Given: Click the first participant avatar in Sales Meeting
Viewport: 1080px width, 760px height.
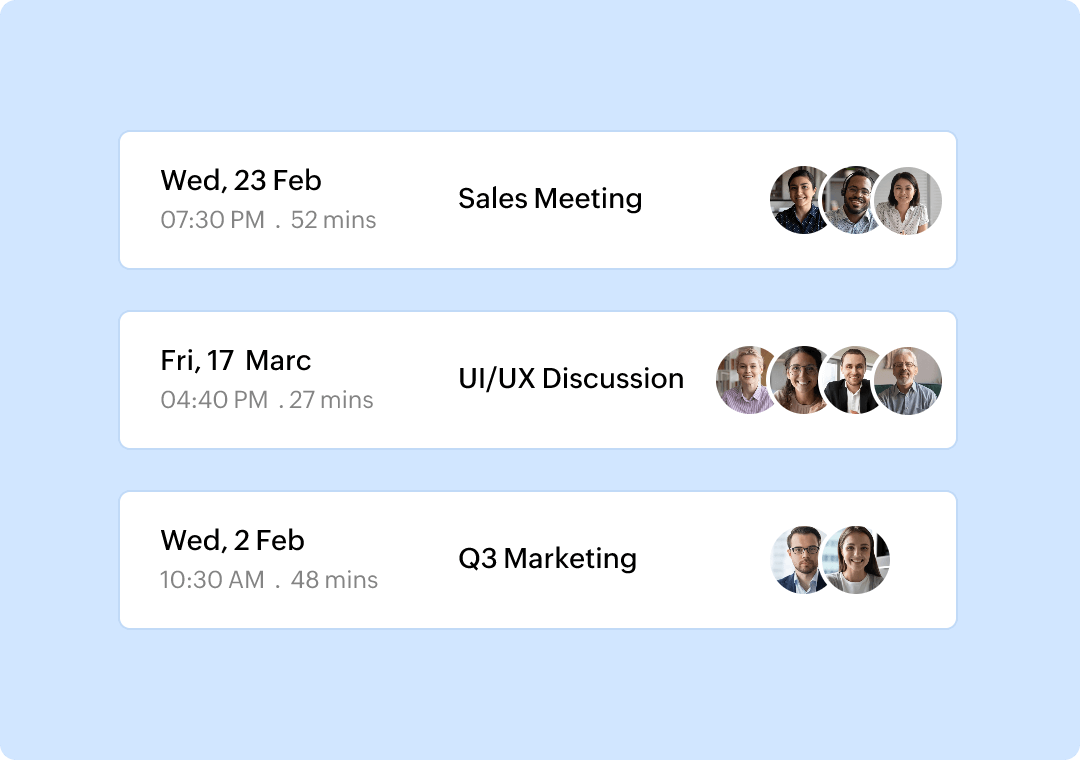Looking at the screenshot, I should point(796,199).
